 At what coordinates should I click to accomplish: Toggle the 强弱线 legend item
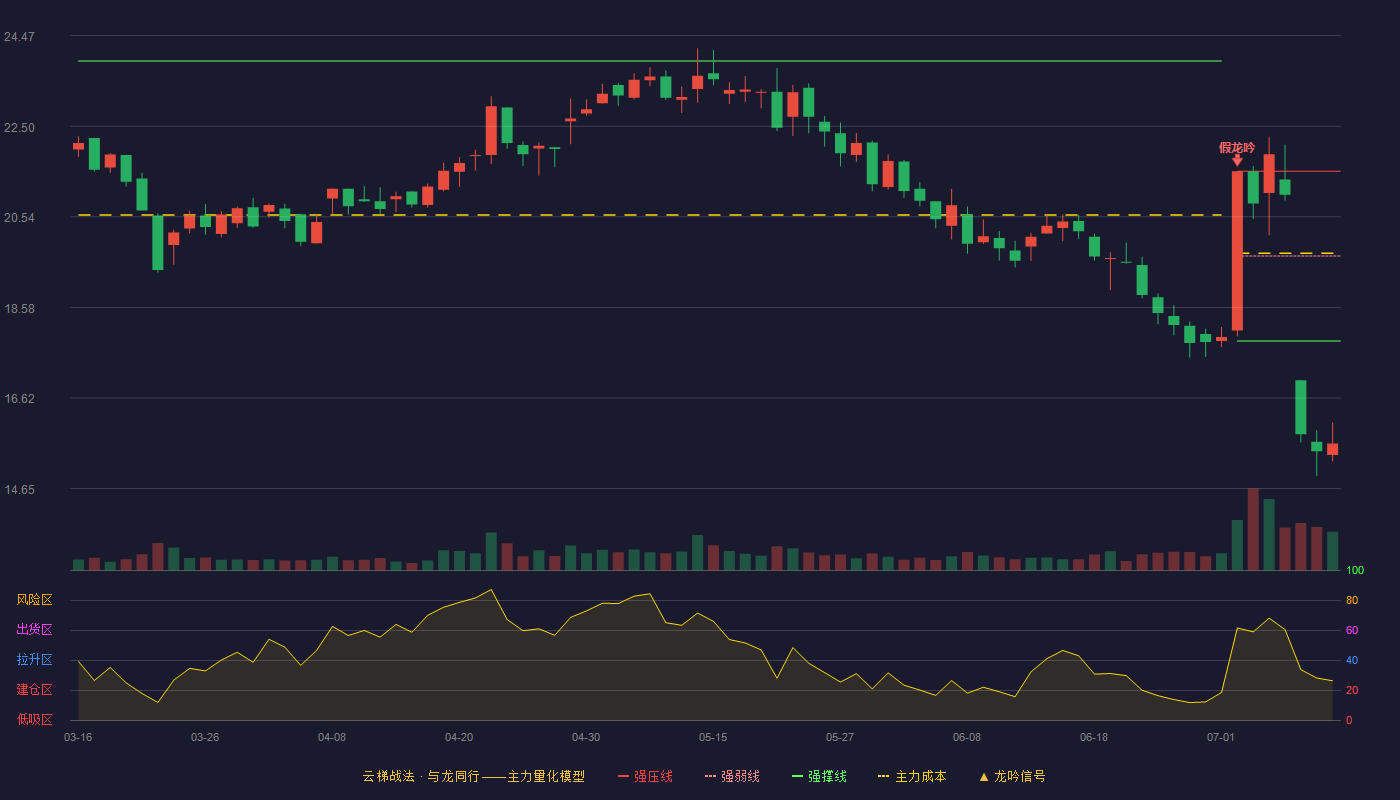click(x=732, y=776)
